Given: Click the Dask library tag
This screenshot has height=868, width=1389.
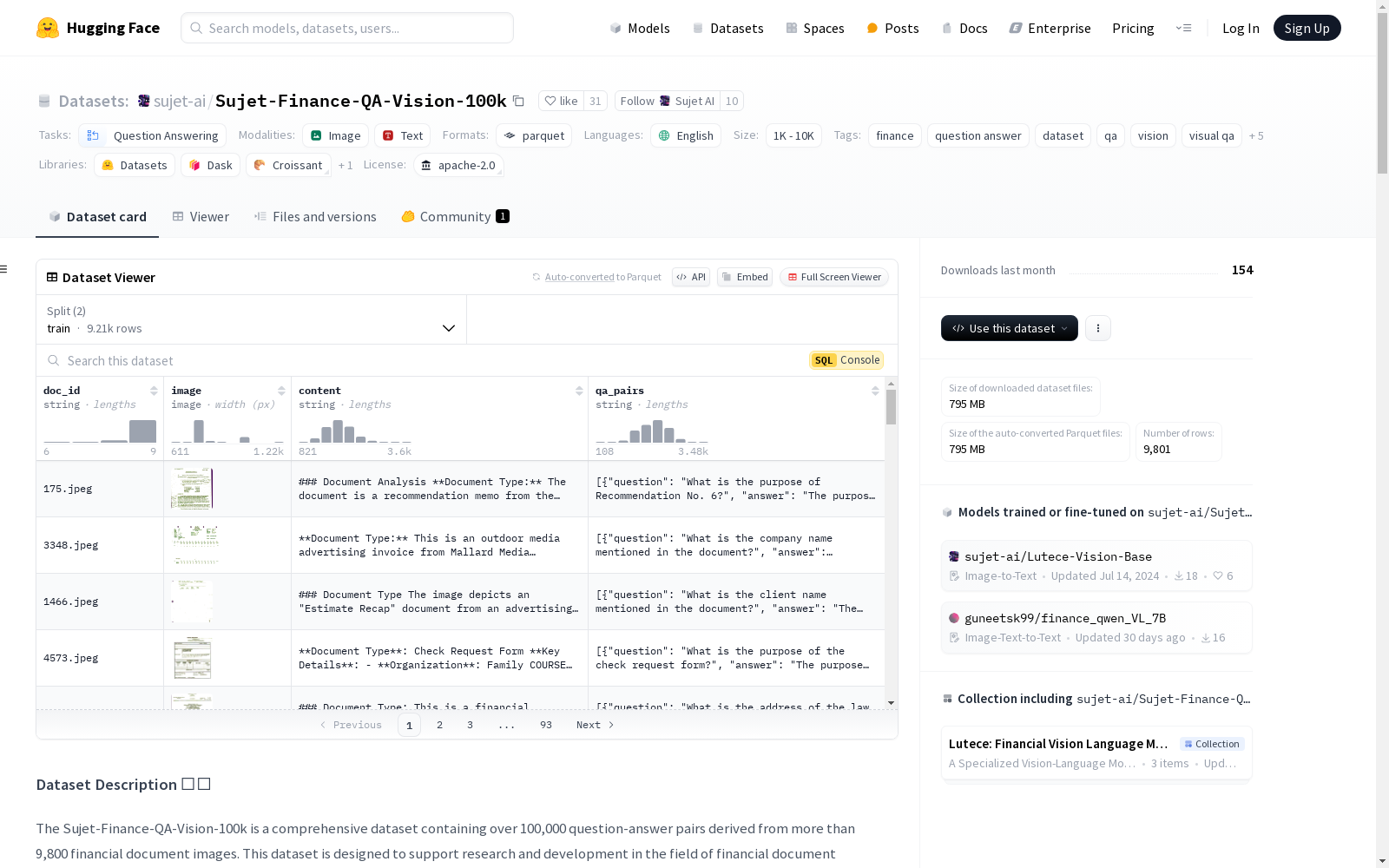Looking at the screenshot, I should click(211, 165).
